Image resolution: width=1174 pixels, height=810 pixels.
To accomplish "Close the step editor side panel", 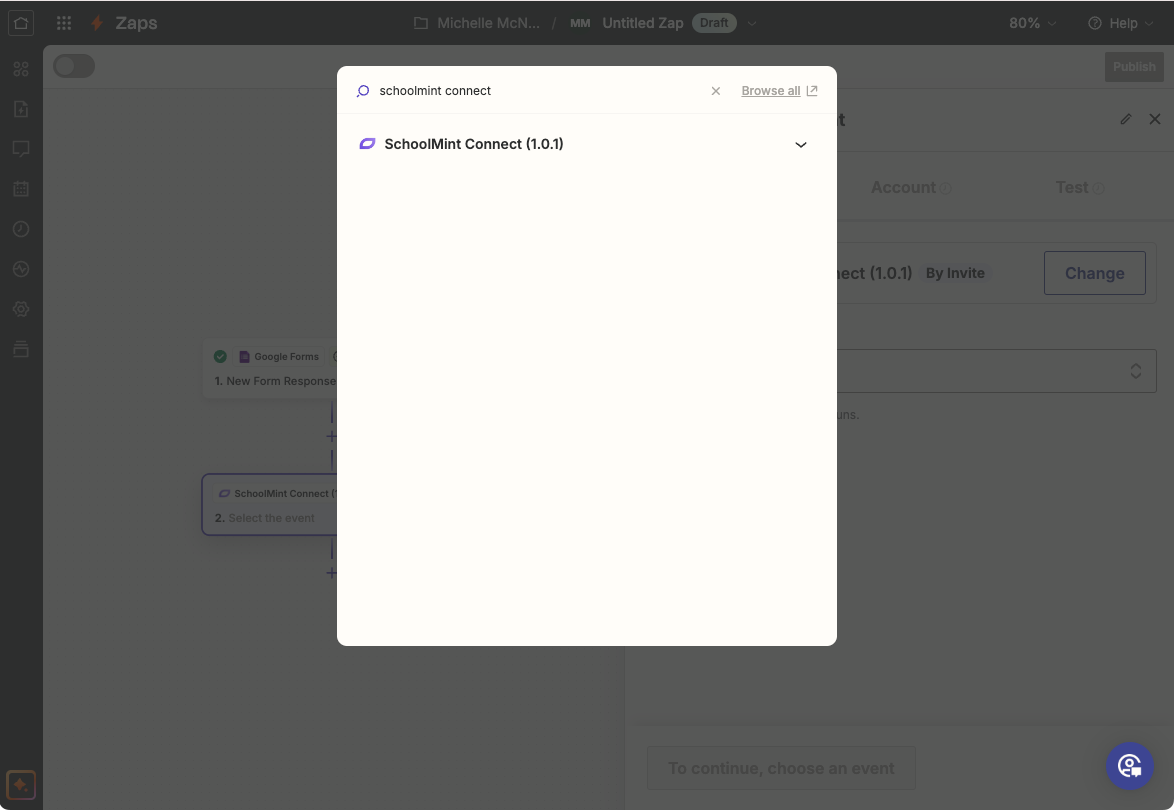I will pos(1155,119).
